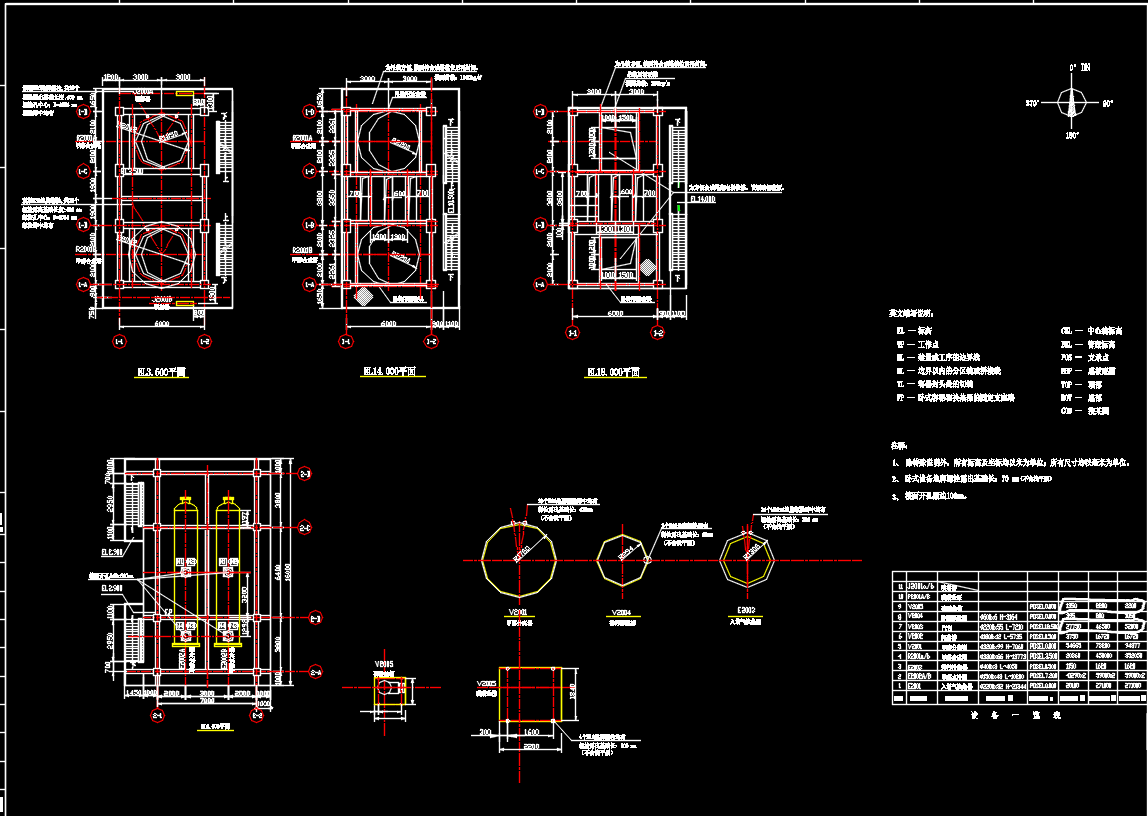Select grid bubble 2-C in lower-left plan
The width and height of the screenshot is (1148, 816).
point(304,527)
